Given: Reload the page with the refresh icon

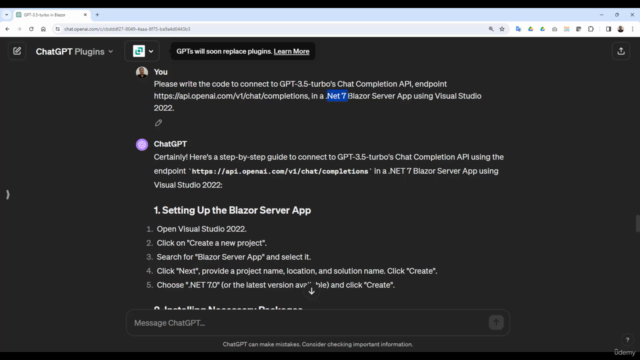Looking at the screenshot, I should [31, 29].
